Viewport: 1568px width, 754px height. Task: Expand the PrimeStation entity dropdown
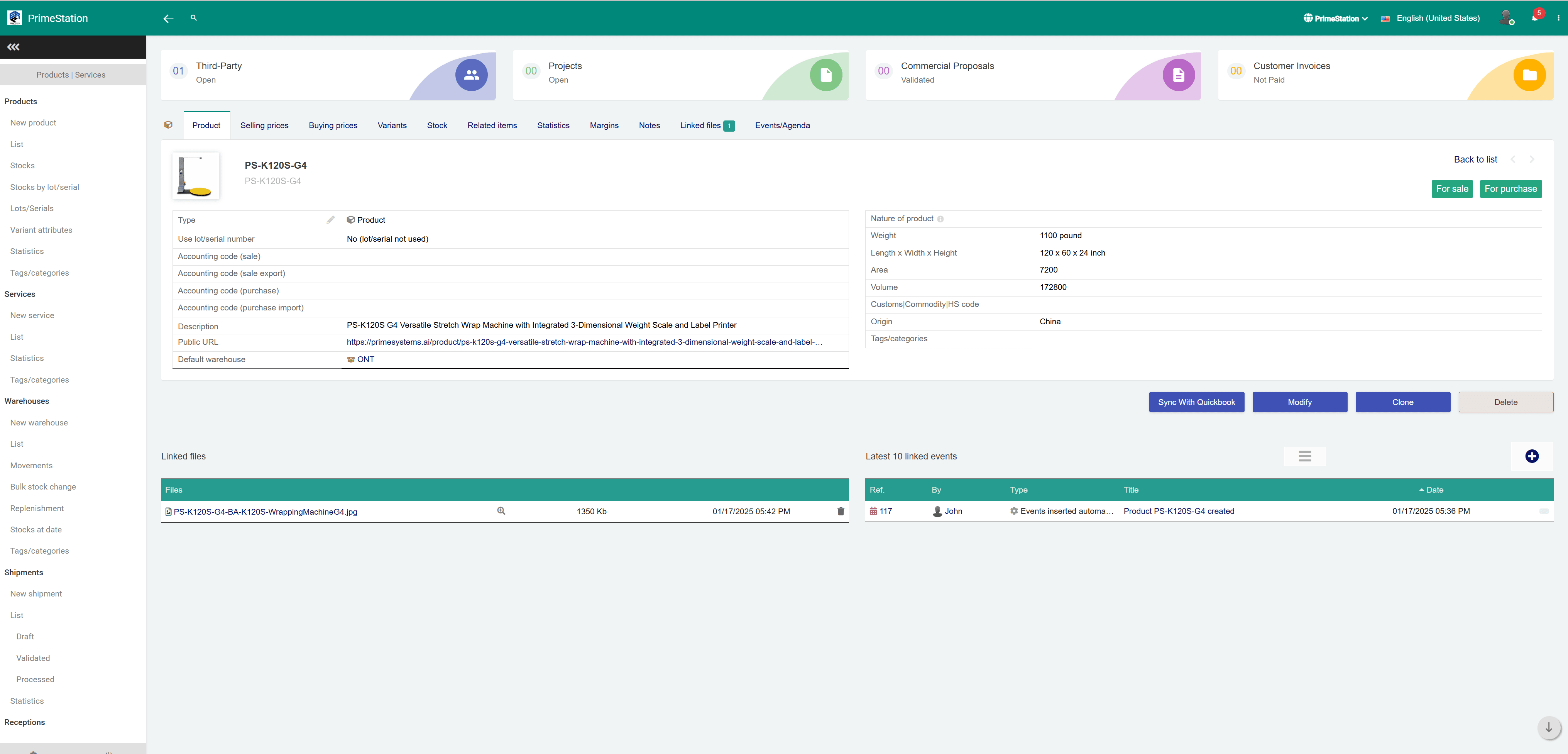coord(1335,18)
